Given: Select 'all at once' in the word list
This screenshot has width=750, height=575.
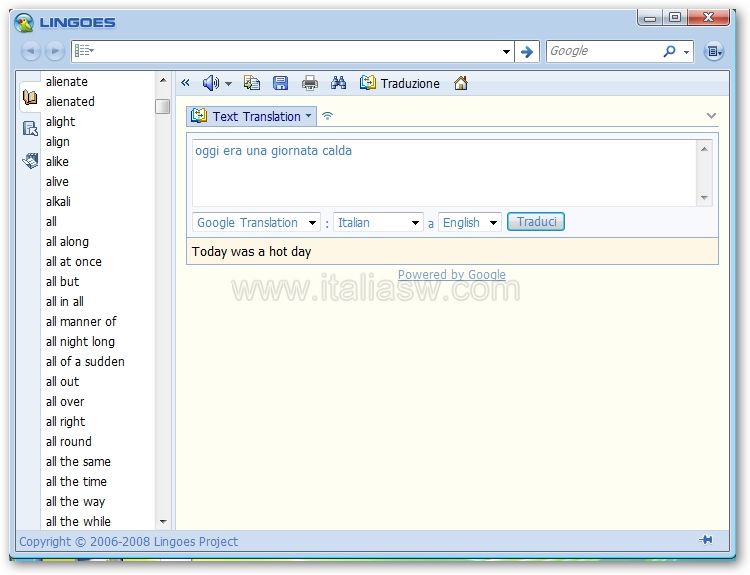Looking at the screenshot, I should [73, 262].
